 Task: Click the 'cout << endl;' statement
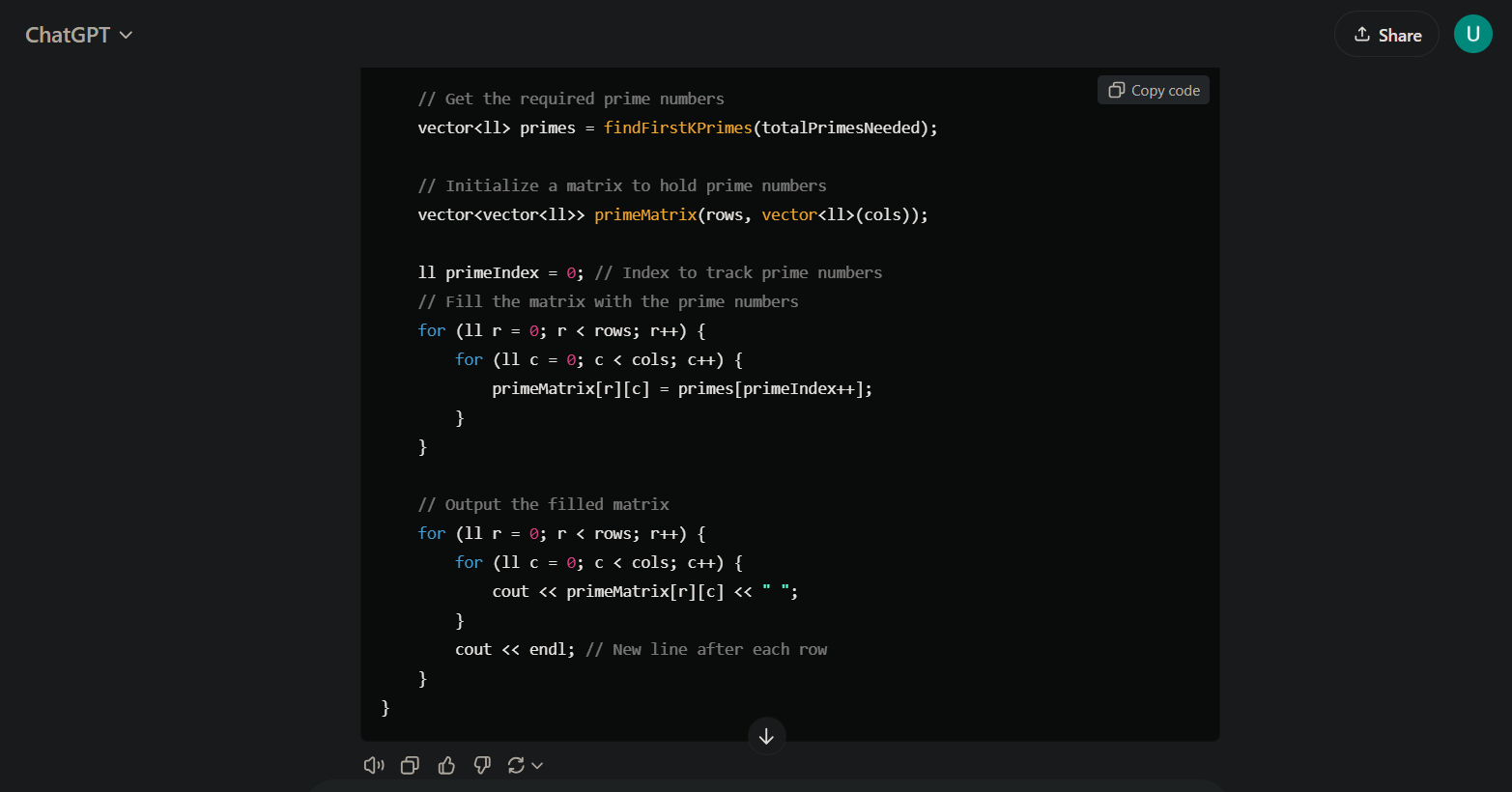515,649
